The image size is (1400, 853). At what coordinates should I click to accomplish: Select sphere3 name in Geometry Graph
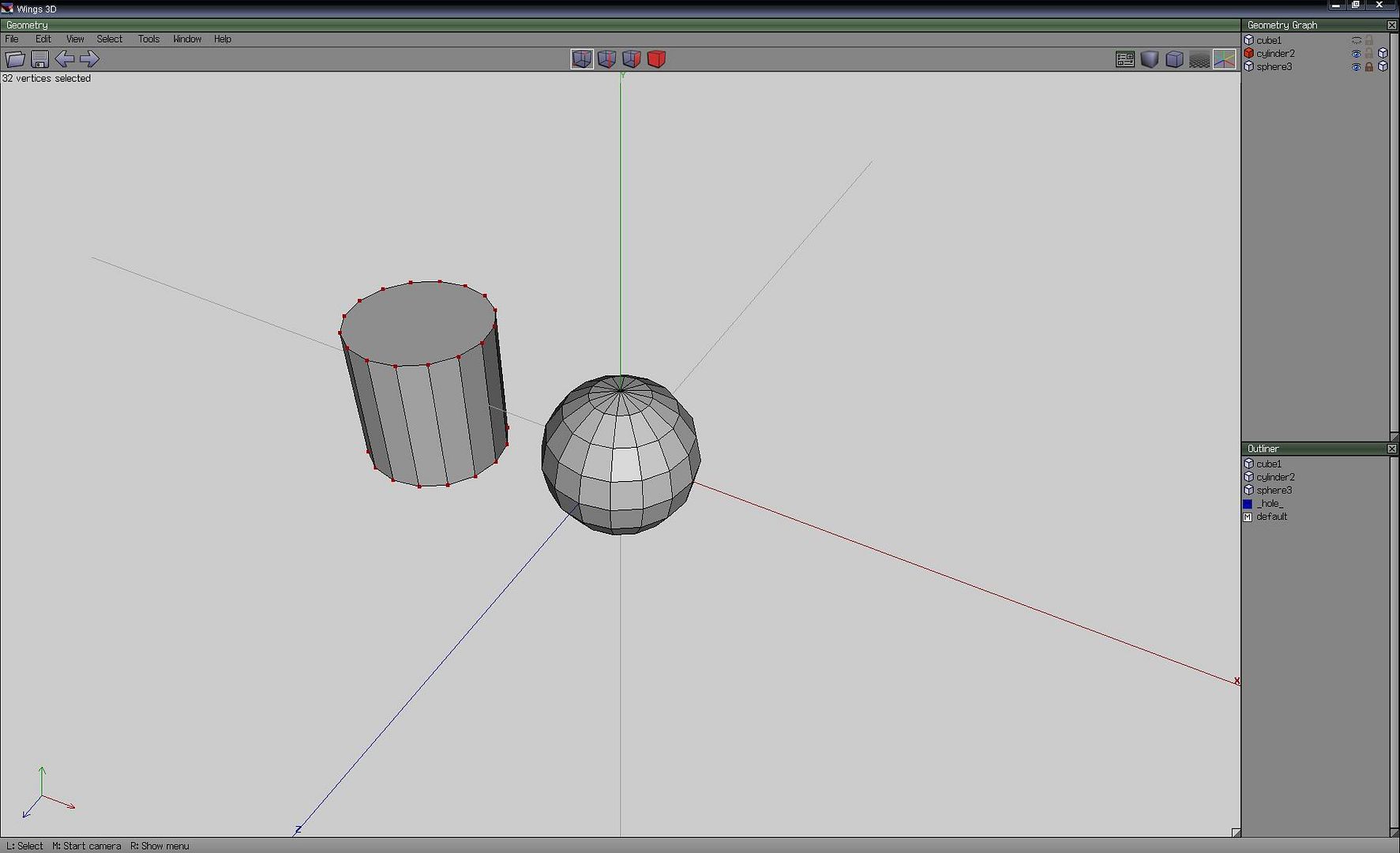pyautogui.click(x=1274, y=67)
